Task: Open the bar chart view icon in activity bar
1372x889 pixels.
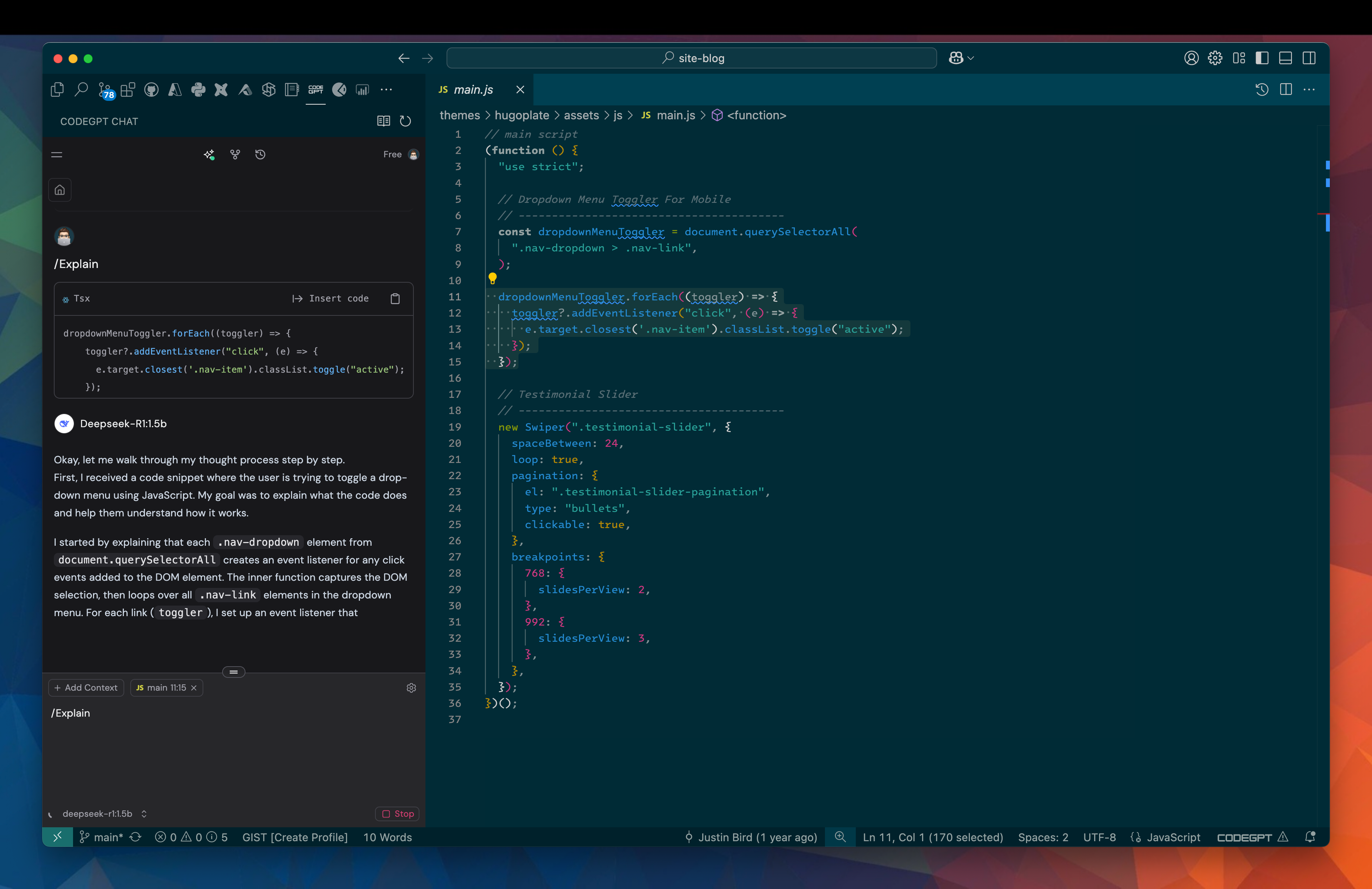Action: tap(363, 89)
